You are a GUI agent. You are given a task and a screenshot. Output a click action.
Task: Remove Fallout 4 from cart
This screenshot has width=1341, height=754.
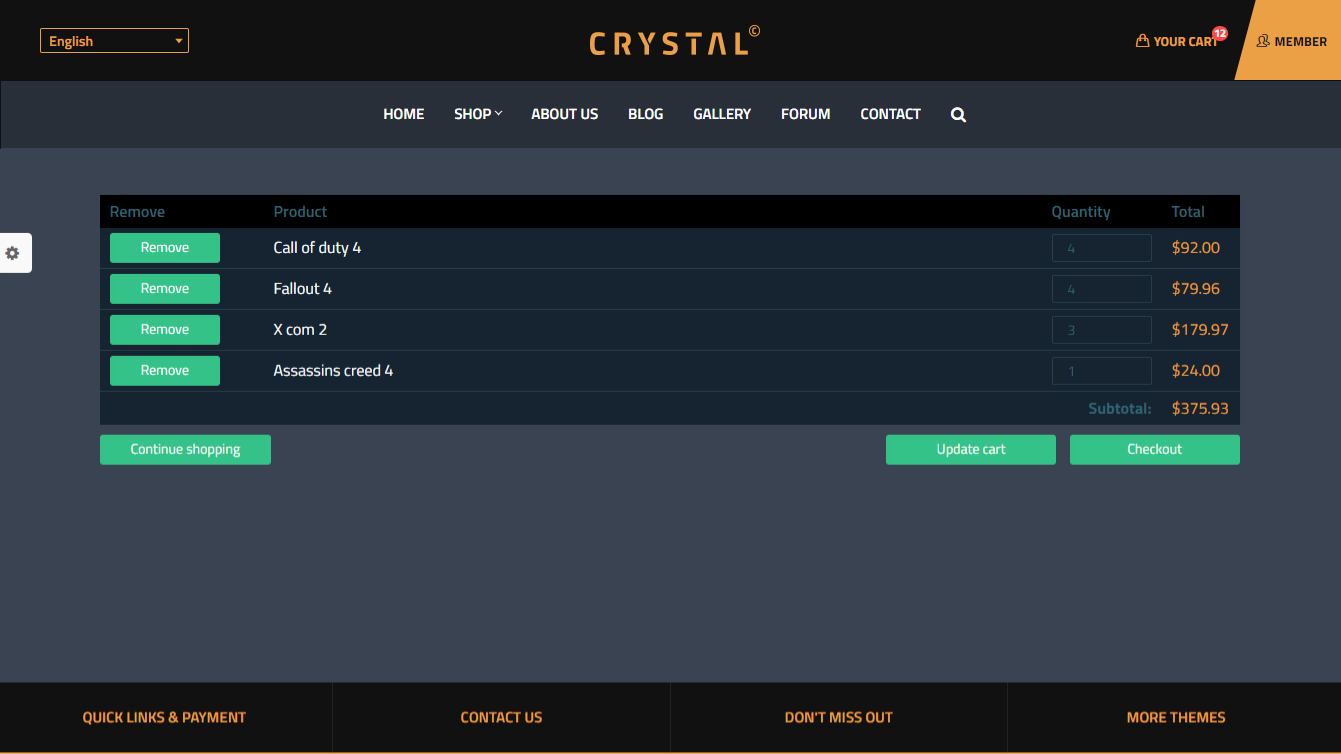(x=165, y=289)
